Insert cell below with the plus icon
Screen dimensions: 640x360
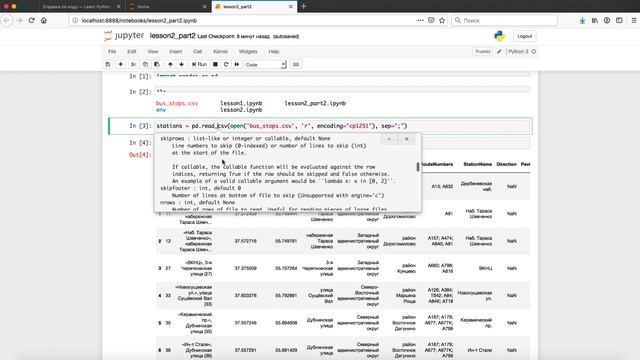click(x=120, y=64)
